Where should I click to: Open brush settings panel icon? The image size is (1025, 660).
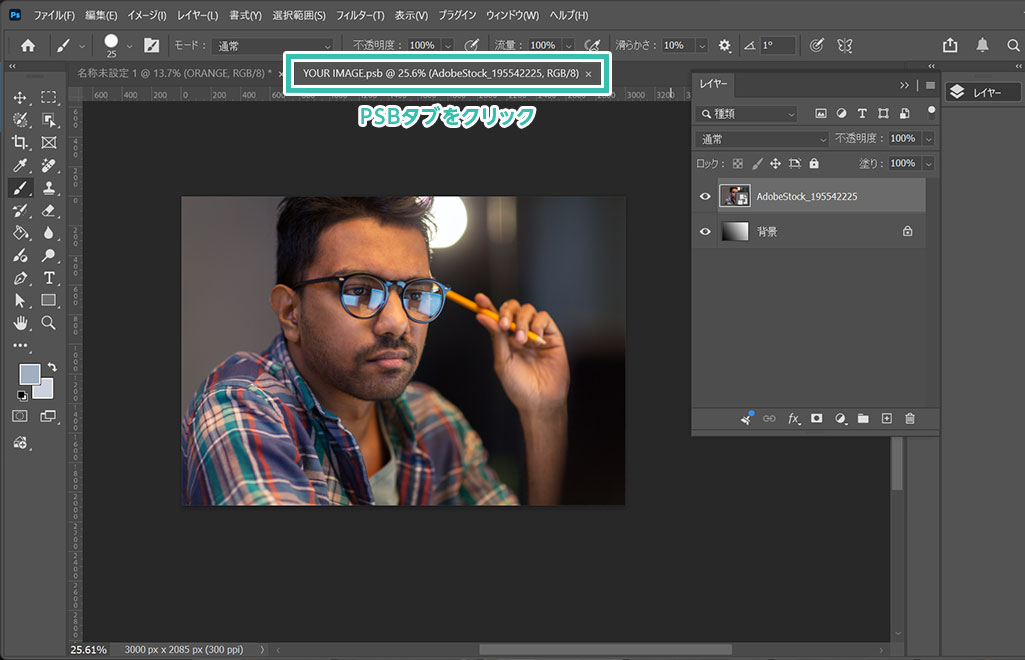point(151,45)
